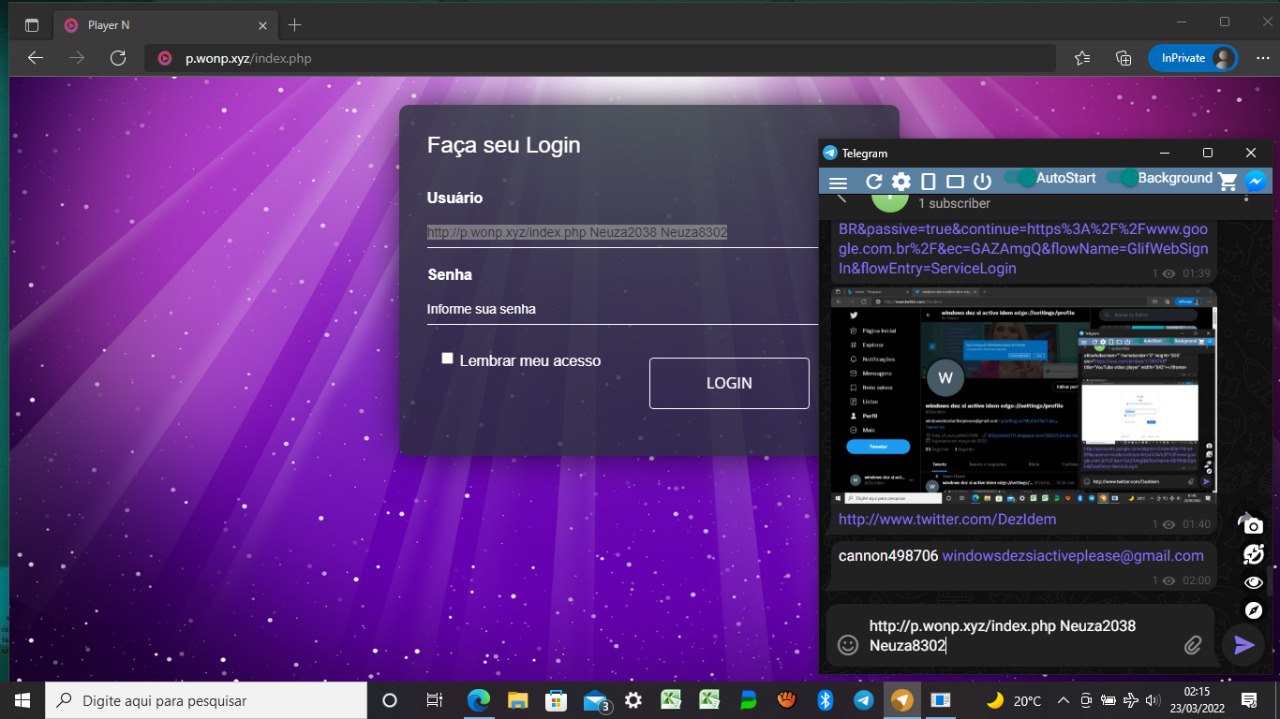Click the Messenger icon in Telegram toolbar
1280x719 pixels.
1256,181
